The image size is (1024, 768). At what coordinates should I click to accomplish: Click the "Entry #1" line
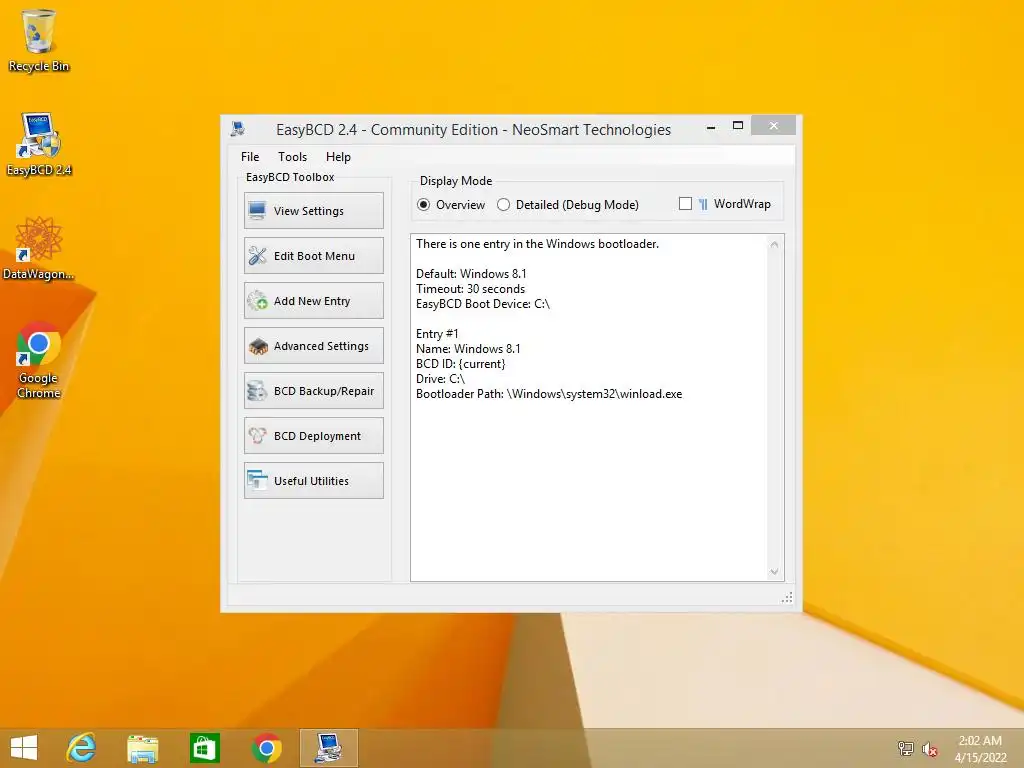point(437,334)
